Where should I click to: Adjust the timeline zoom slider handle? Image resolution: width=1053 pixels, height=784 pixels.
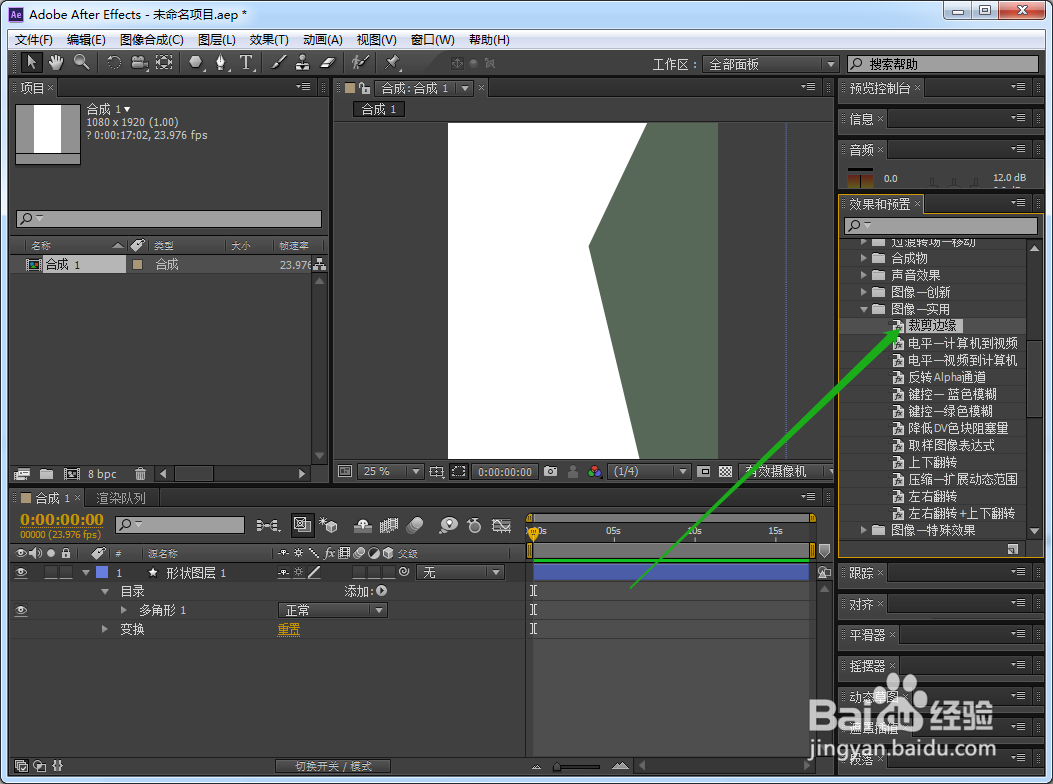[557, 767]
